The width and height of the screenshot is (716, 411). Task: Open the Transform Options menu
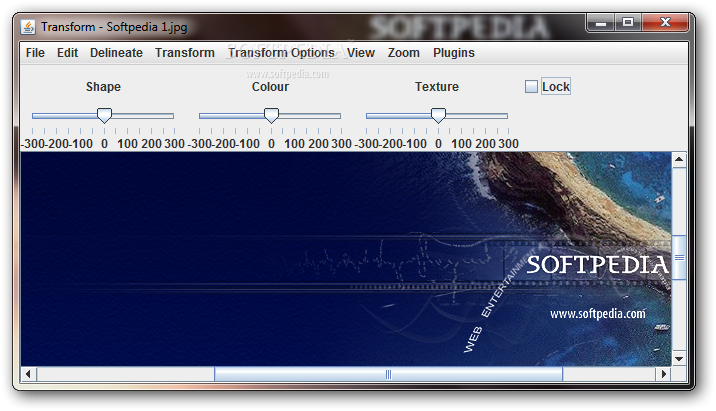(281, 53)
